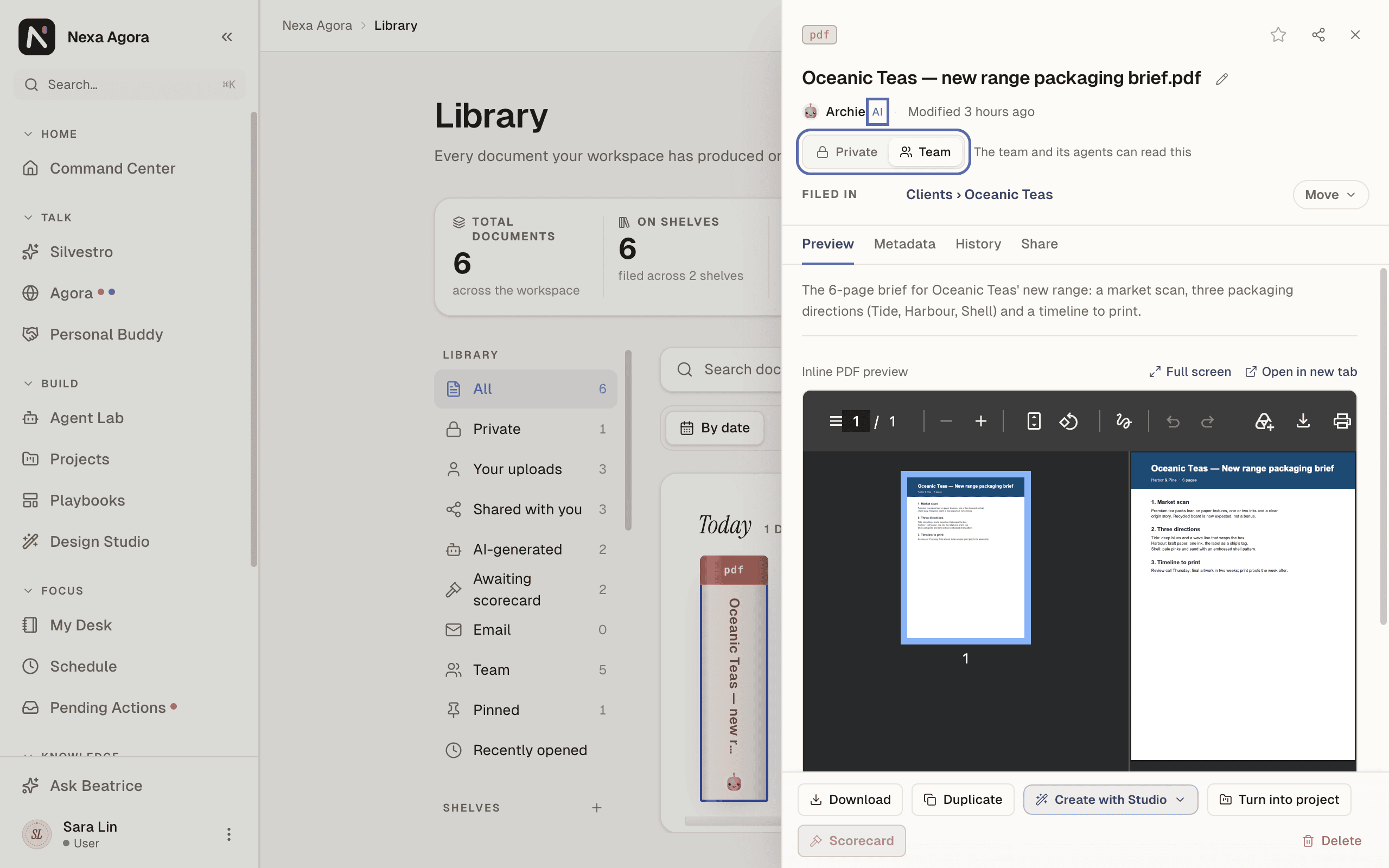
Task: Delete the document
Action: [x=1331, y=841]
